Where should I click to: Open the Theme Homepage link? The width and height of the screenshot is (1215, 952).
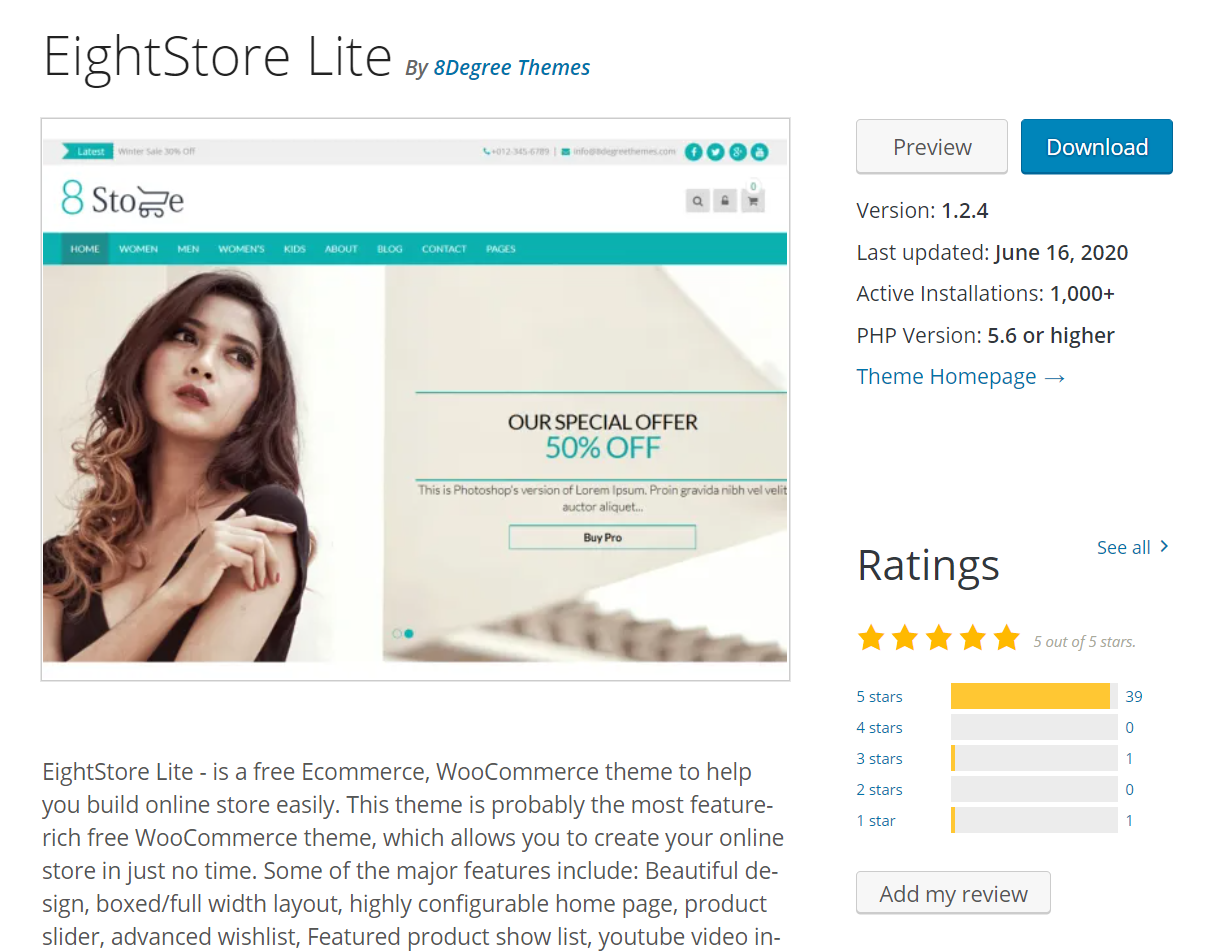pyautogui.click(x=960, y=377)
